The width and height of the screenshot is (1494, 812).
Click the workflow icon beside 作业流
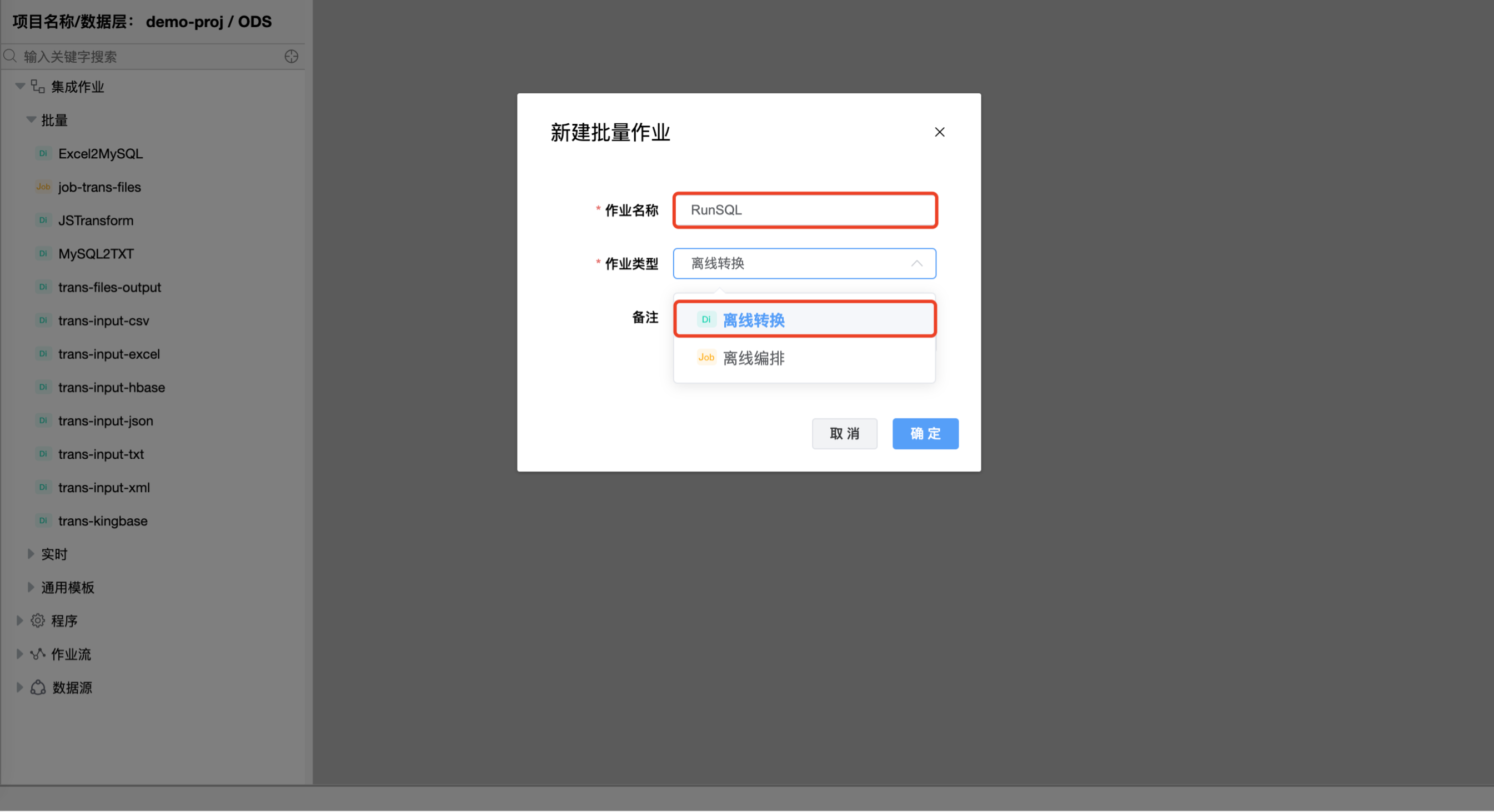[x=37, y=654]
